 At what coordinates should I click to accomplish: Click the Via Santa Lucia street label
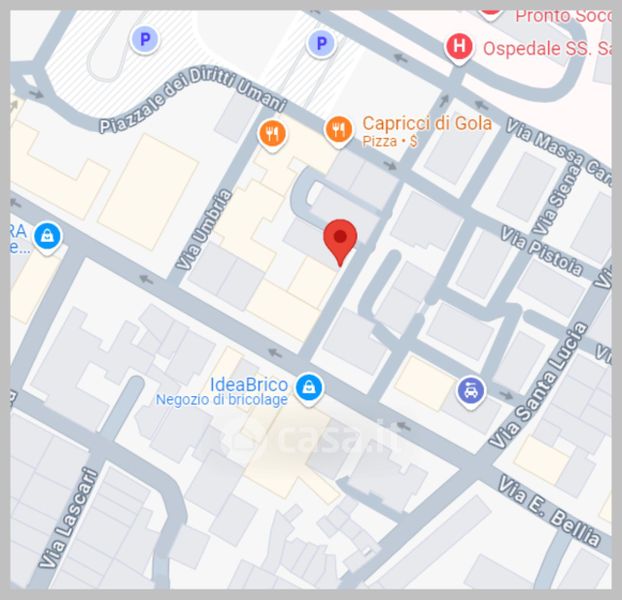coord(538,385)
